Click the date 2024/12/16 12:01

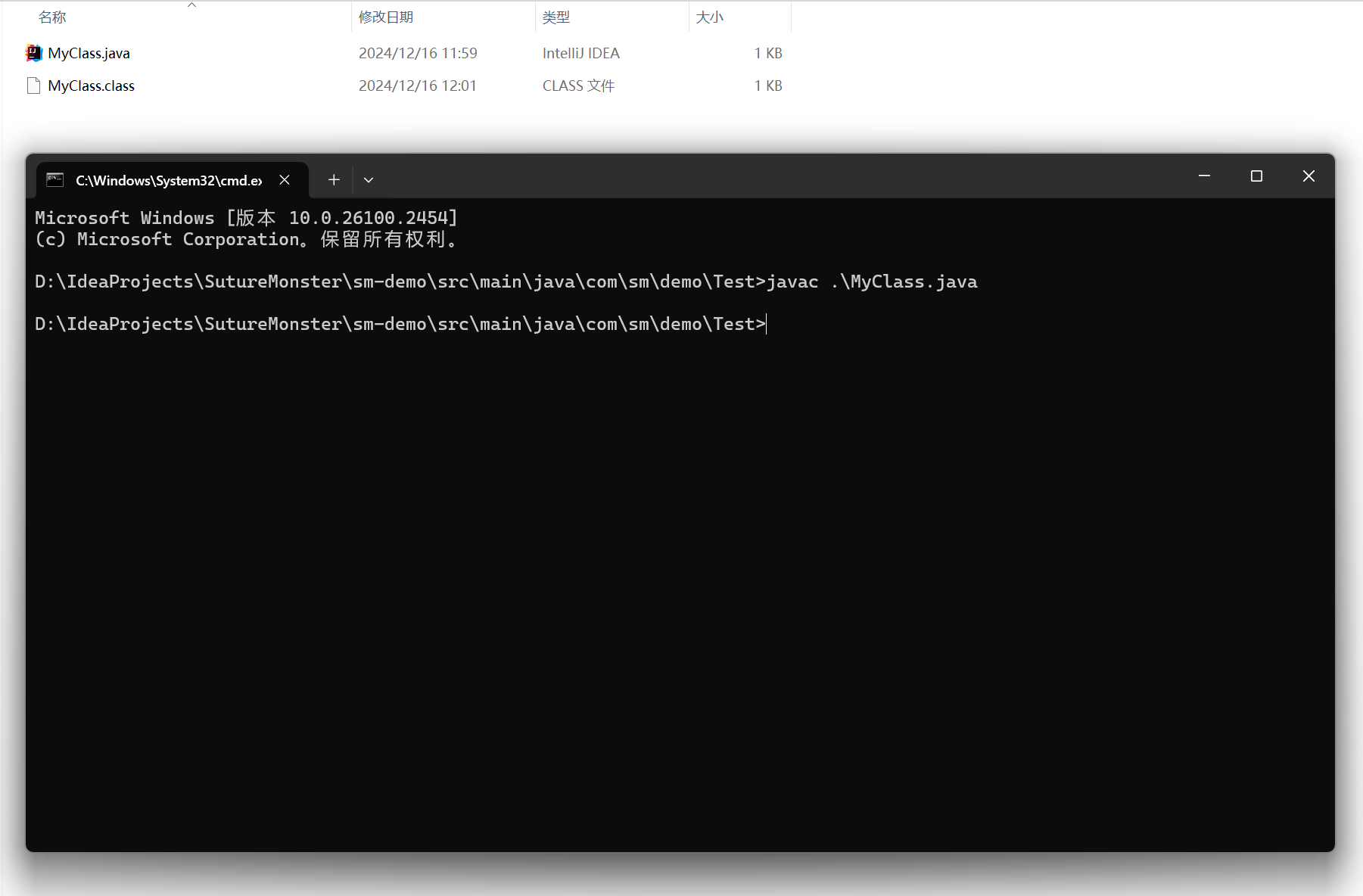418,86
